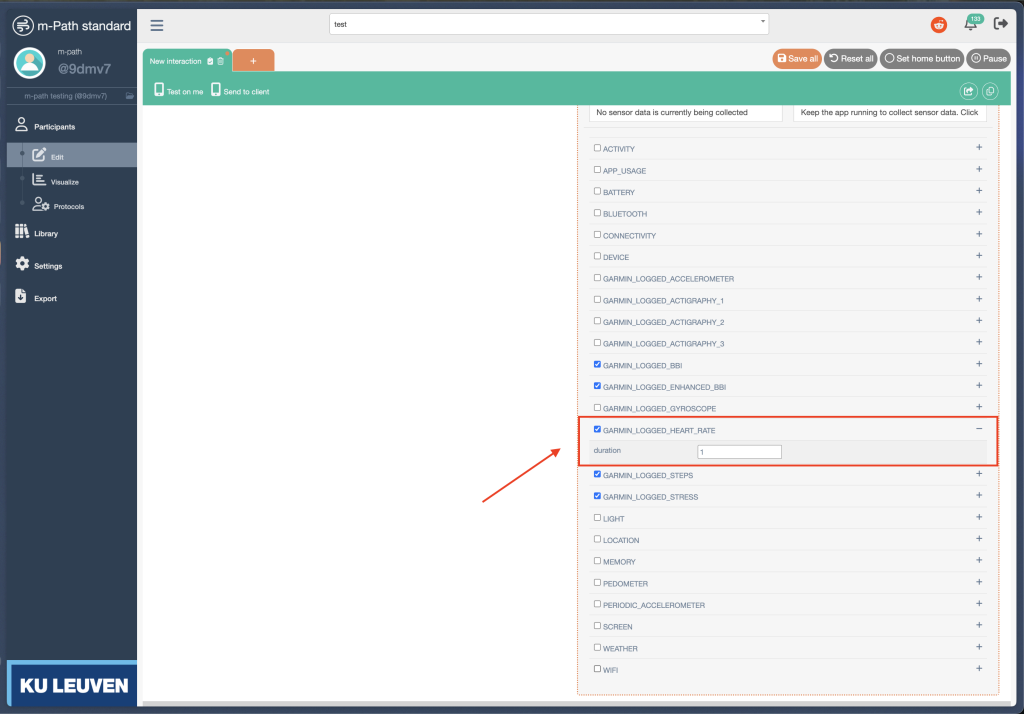Expand the LOCATION sensor options
Screen dimensions: 1024x714
pos(979,539)
